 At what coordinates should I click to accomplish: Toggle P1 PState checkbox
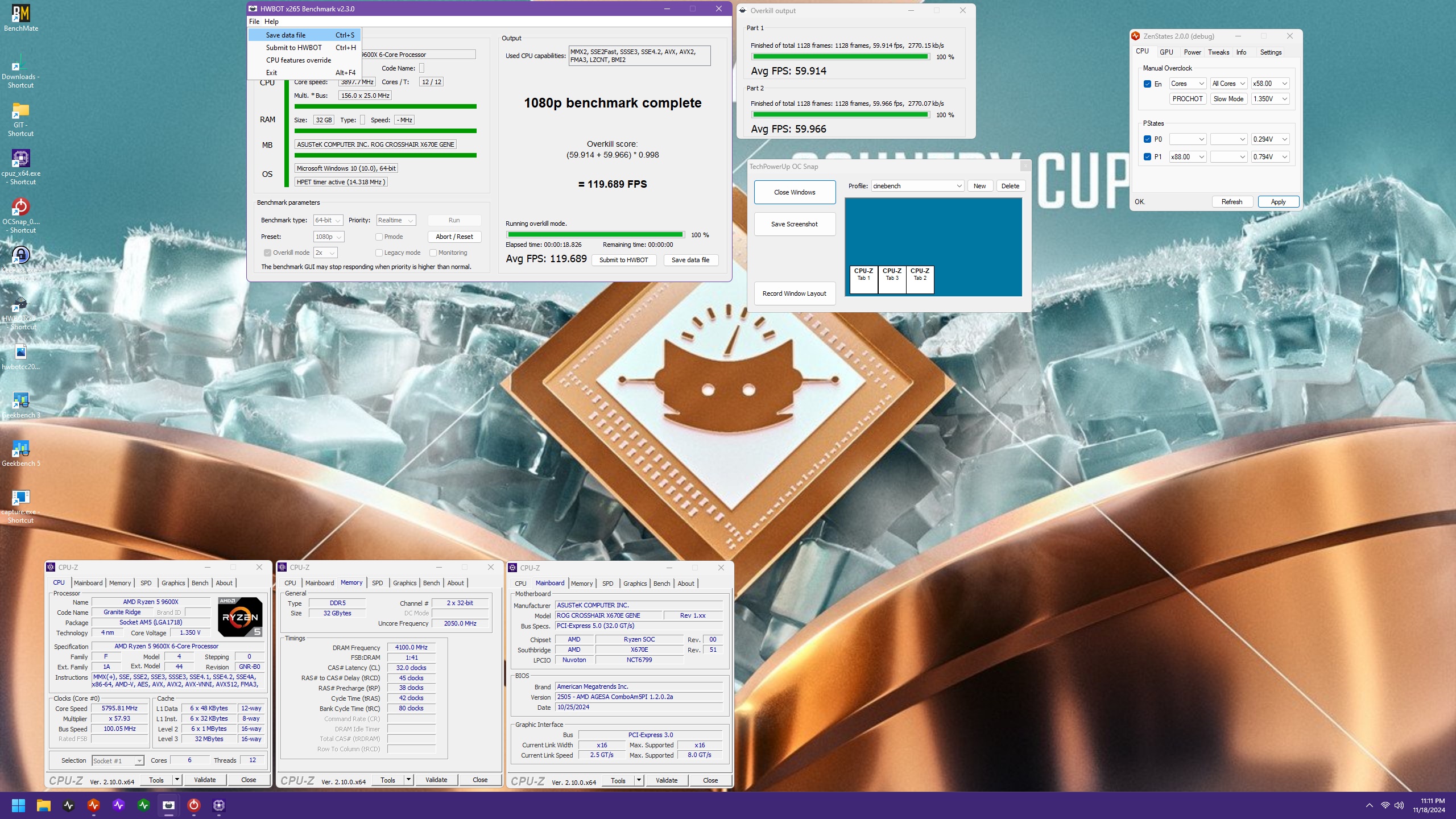pos(1147,157)
